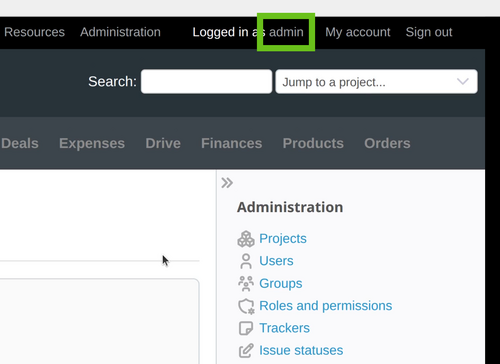
Task: Open the Projects cubes icon
Action: click(246, 239)
